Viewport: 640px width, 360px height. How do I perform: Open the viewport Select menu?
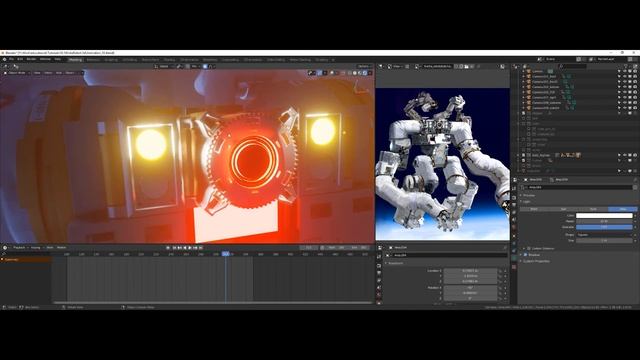[48, 73]
